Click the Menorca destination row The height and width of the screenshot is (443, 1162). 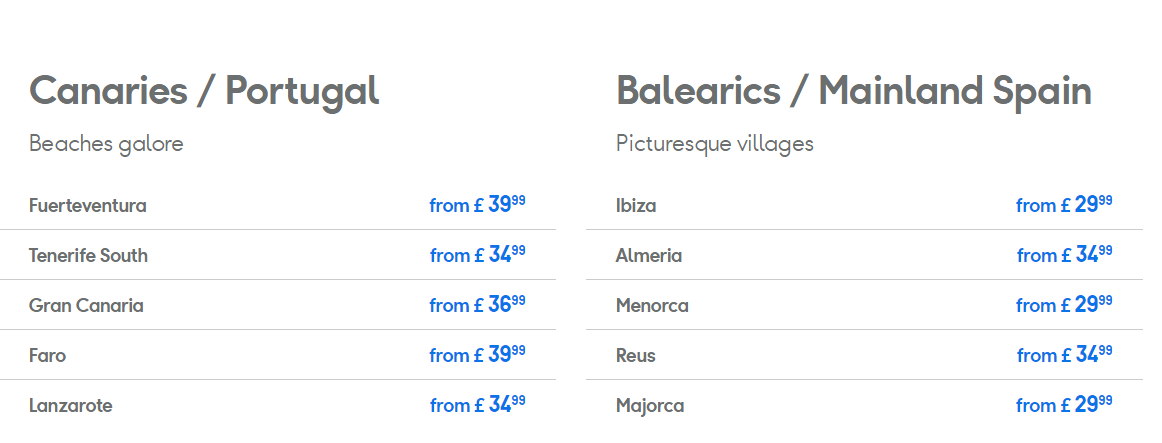tap(652, 306)
